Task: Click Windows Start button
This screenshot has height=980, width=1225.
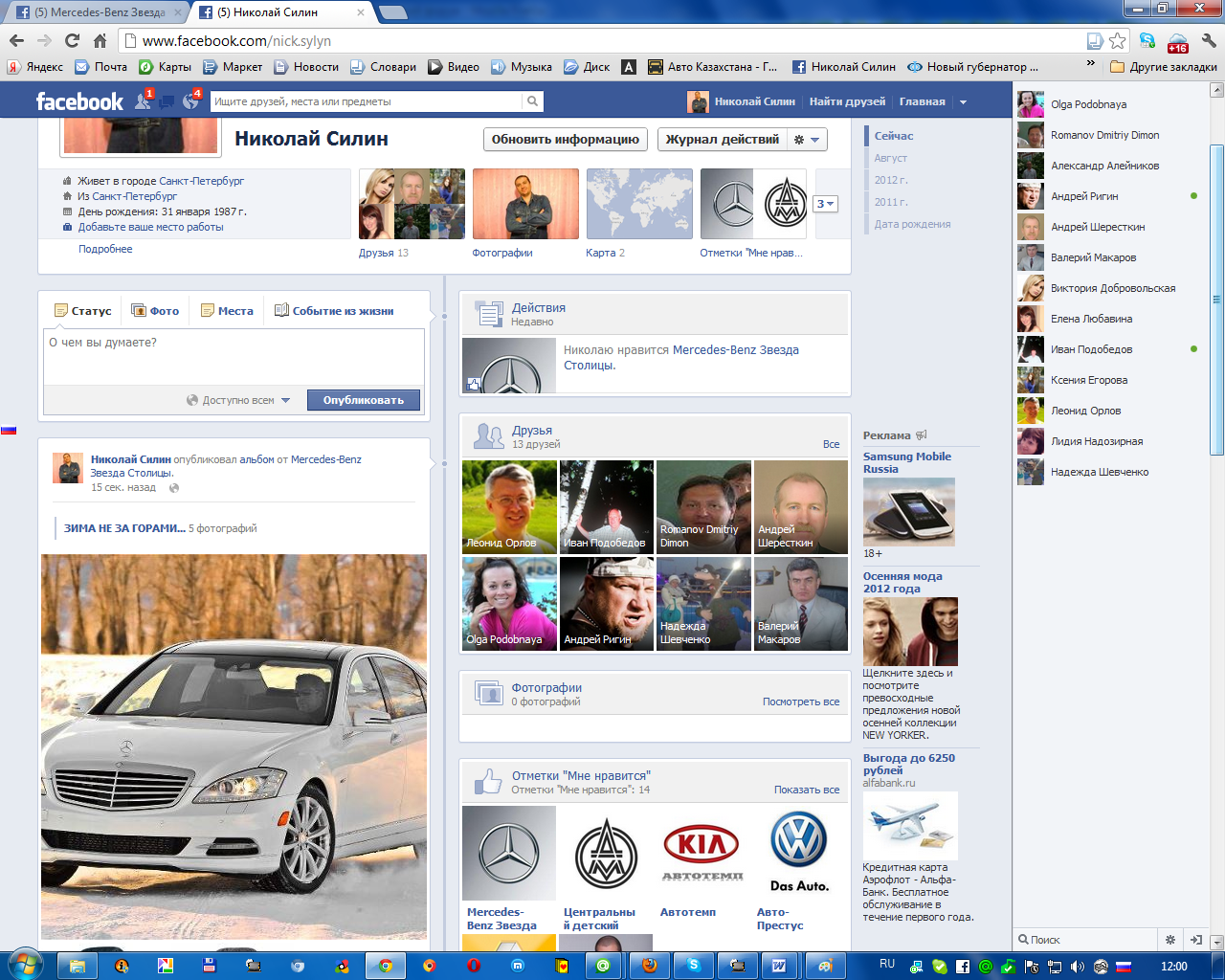Action: click(x=26, y=966)
